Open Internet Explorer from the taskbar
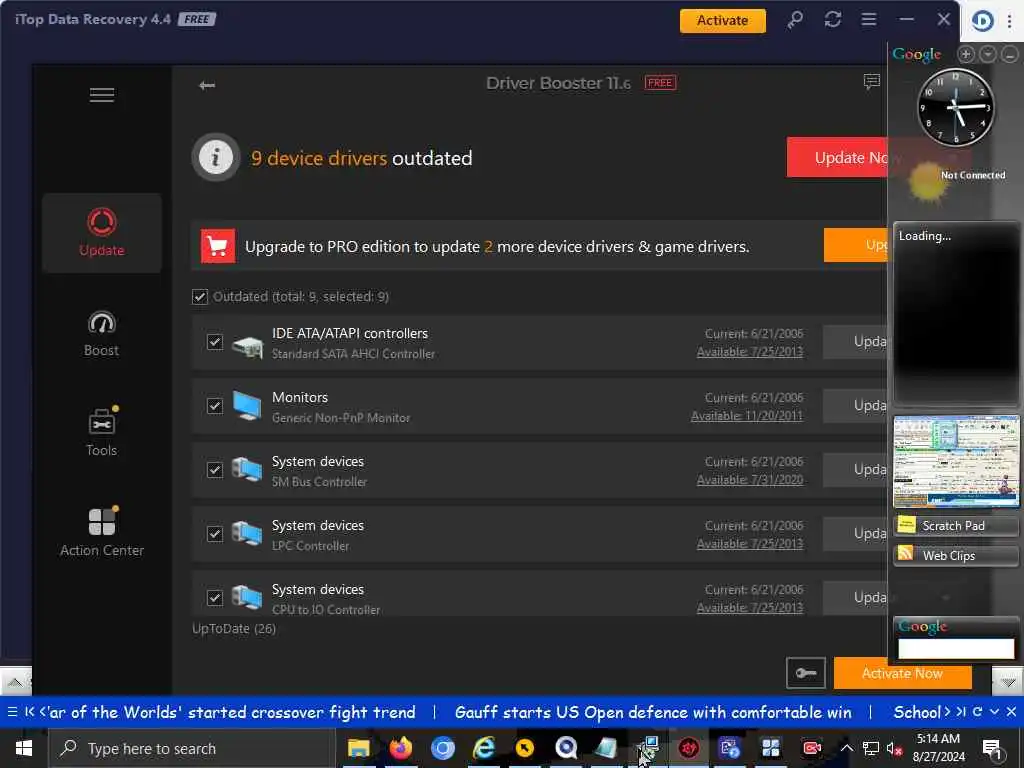 484,748
